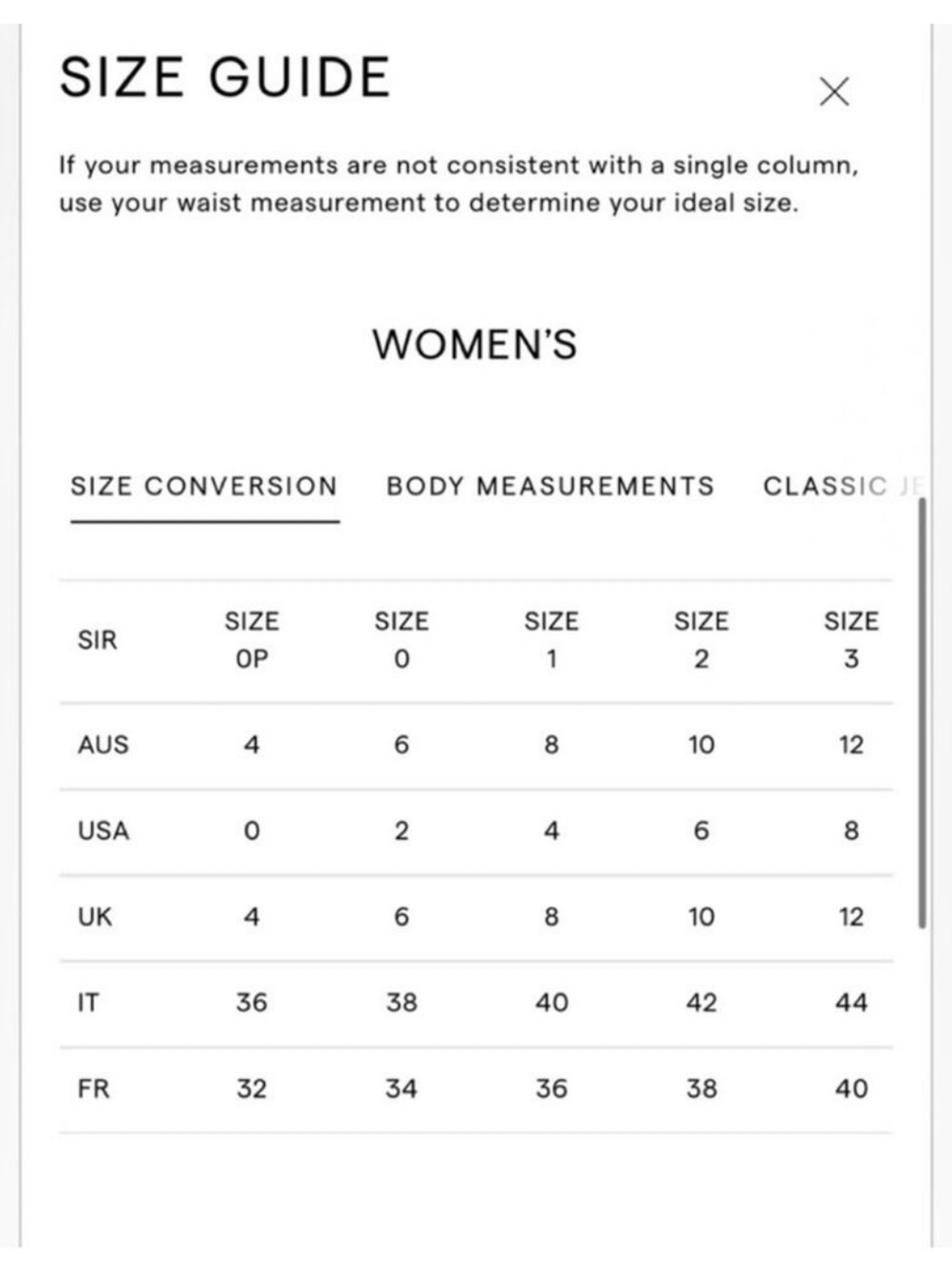Screen dimensions: 952x1269
Task: Select the Size Conversion tab
Action: [204, 486]
